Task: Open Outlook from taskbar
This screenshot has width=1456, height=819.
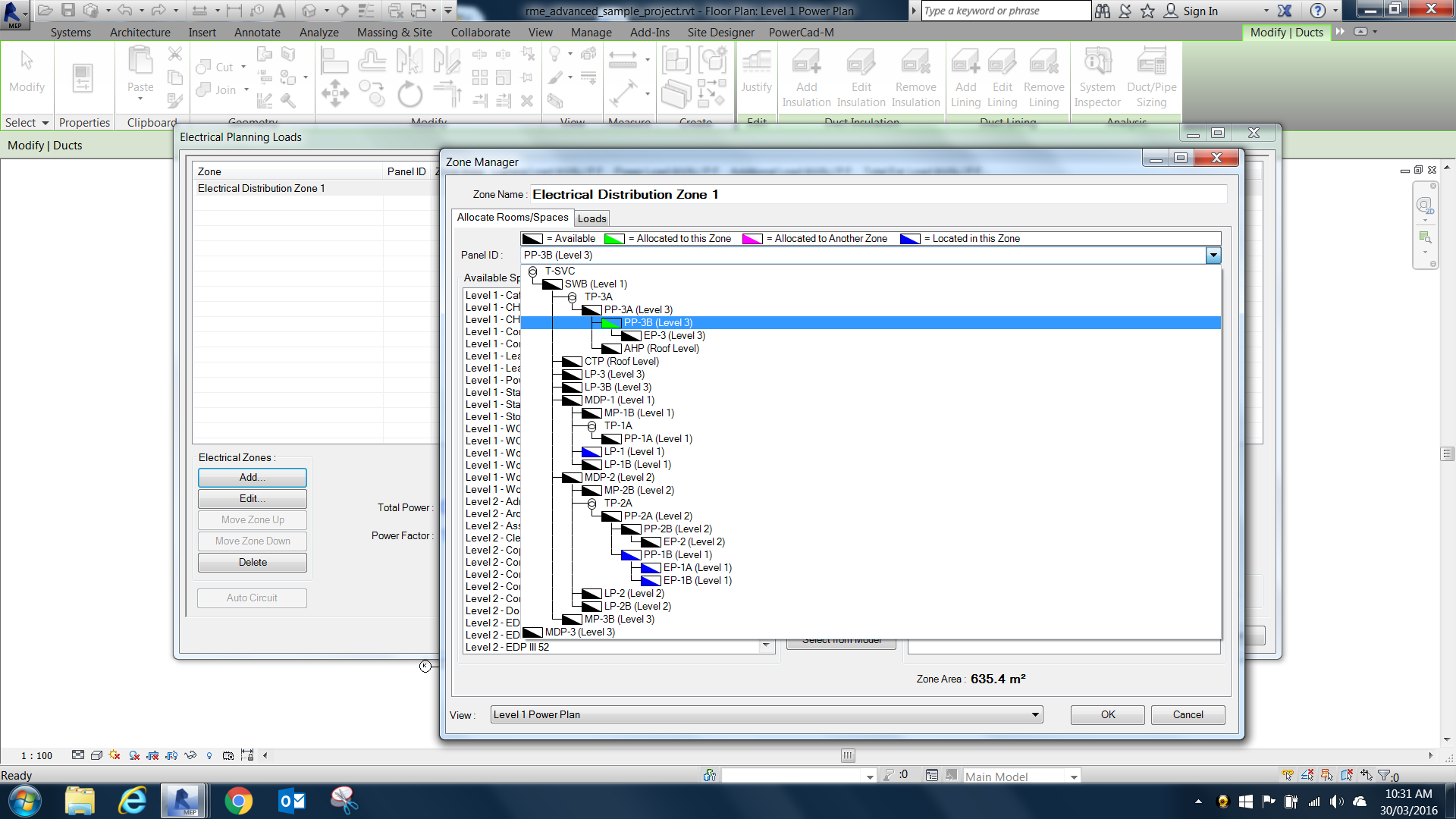Action: [x=292, y=801]
